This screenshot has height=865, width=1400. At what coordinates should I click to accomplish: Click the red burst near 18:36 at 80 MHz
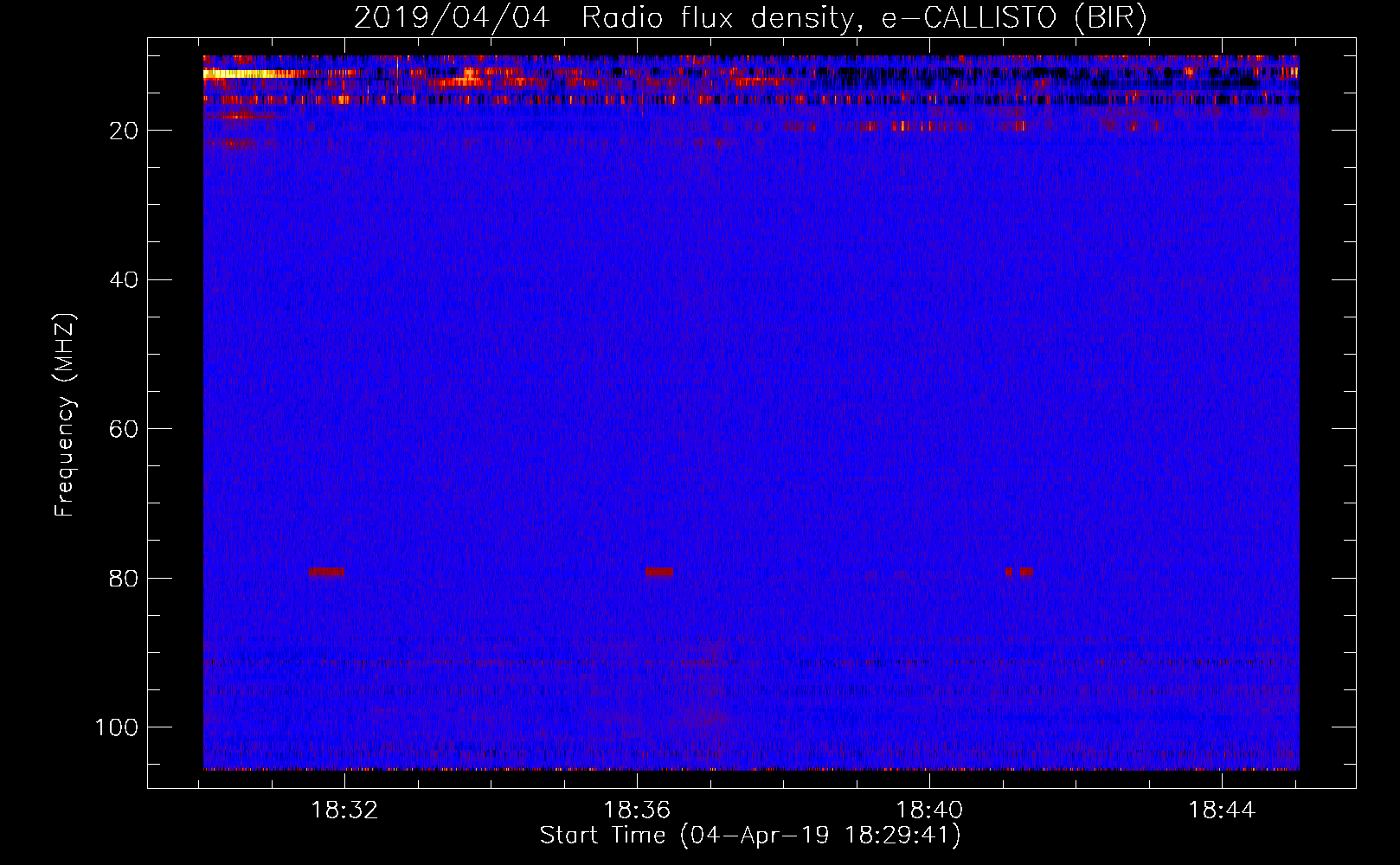(658, 572)
